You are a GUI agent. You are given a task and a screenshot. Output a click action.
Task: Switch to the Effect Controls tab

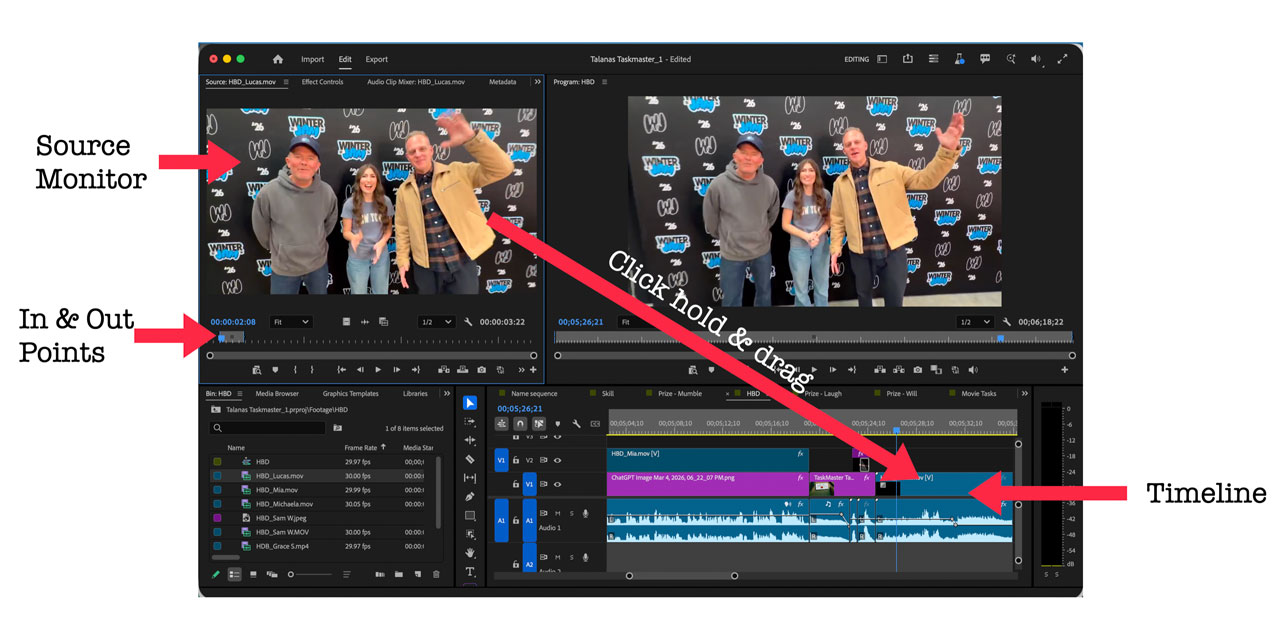tap(322, 82)
